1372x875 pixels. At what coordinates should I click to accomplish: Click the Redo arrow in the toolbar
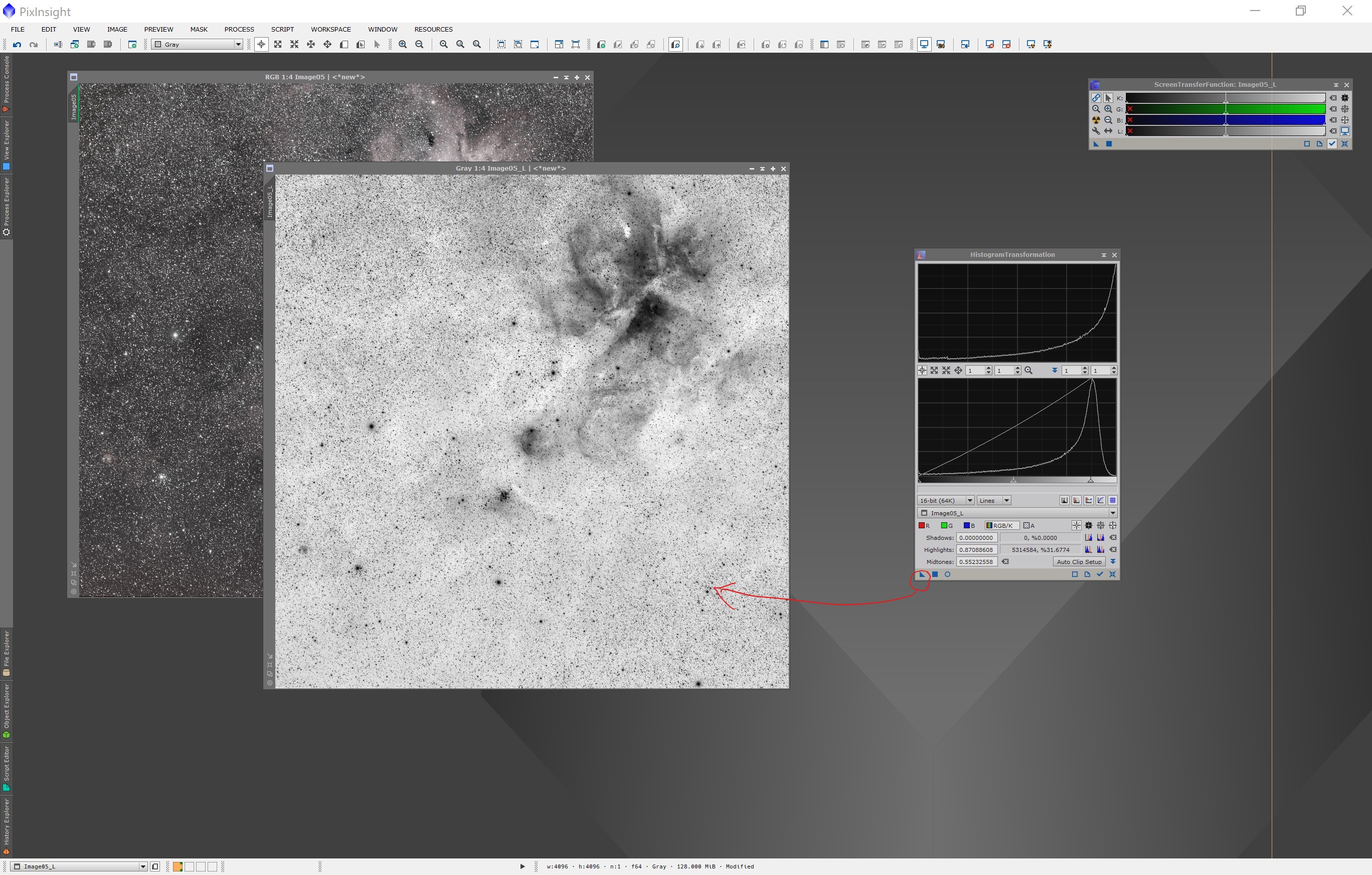(34, 45)
